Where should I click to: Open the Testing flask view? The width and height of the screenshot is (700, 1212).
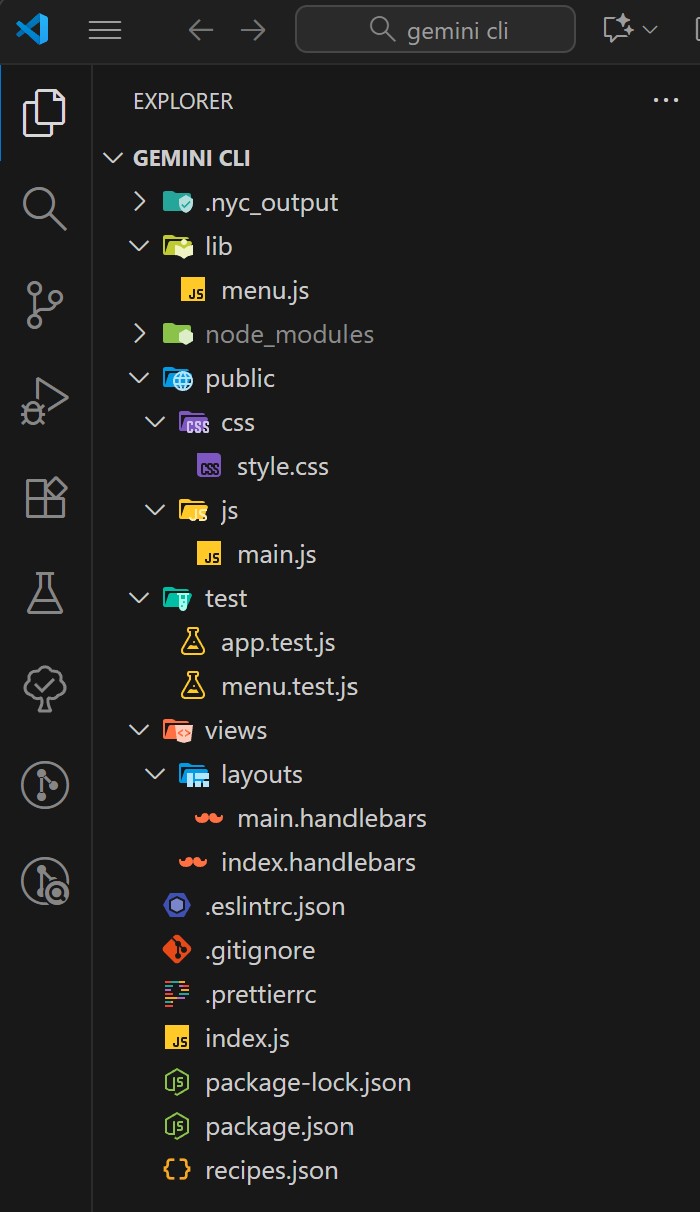click(x=45, y=593)
